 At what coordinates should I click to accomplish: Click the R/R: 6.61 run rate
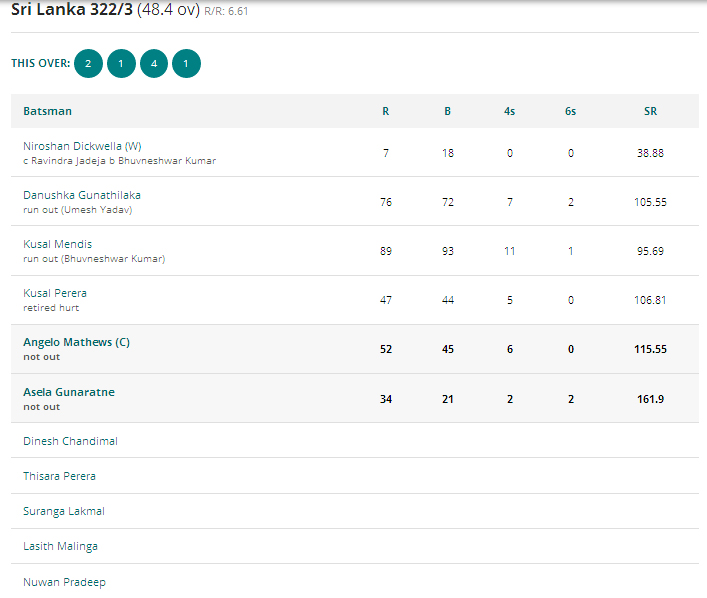coord(226,11)
